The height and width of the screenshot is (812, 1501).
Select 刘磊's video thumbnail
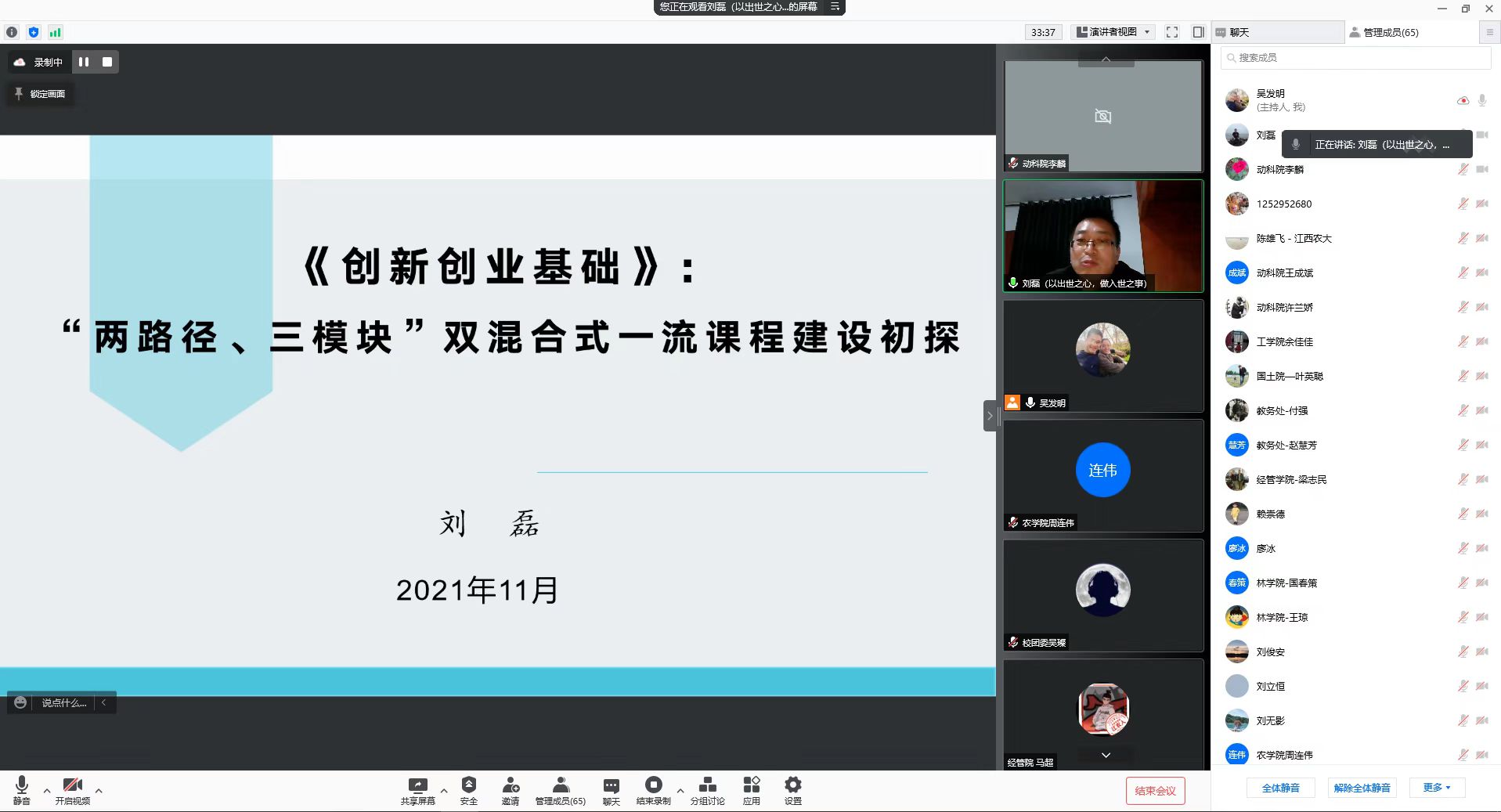click(x=1102, y=236)
